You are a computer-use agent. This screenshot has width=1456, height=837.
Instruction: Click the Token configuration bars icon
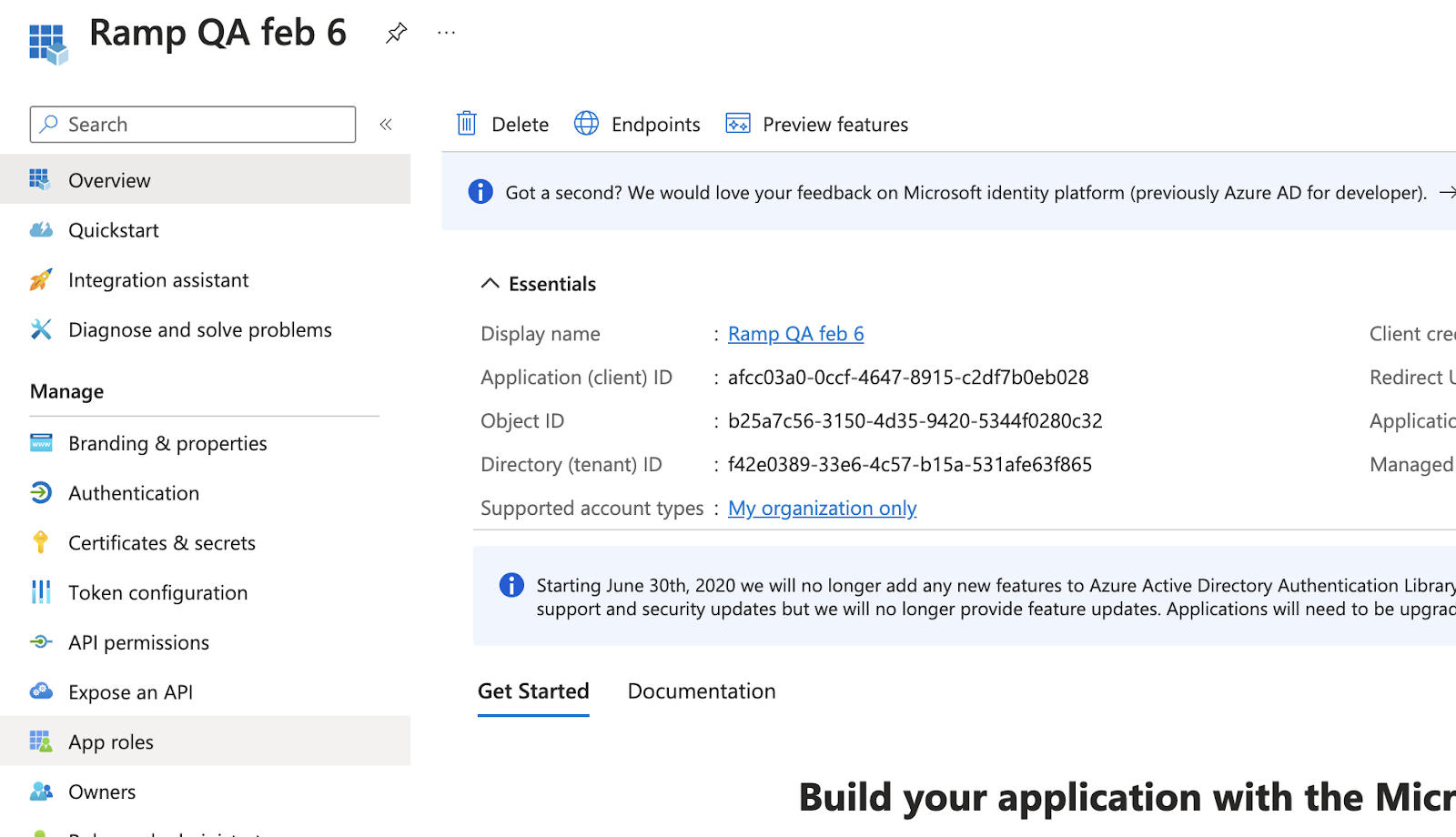[x=41, y=592]
